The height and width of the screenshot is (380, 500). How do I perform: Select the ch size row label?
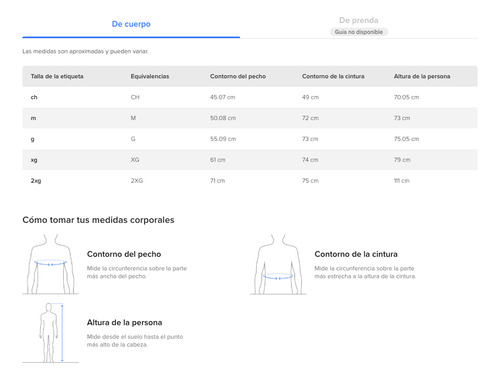coord(34,97)
